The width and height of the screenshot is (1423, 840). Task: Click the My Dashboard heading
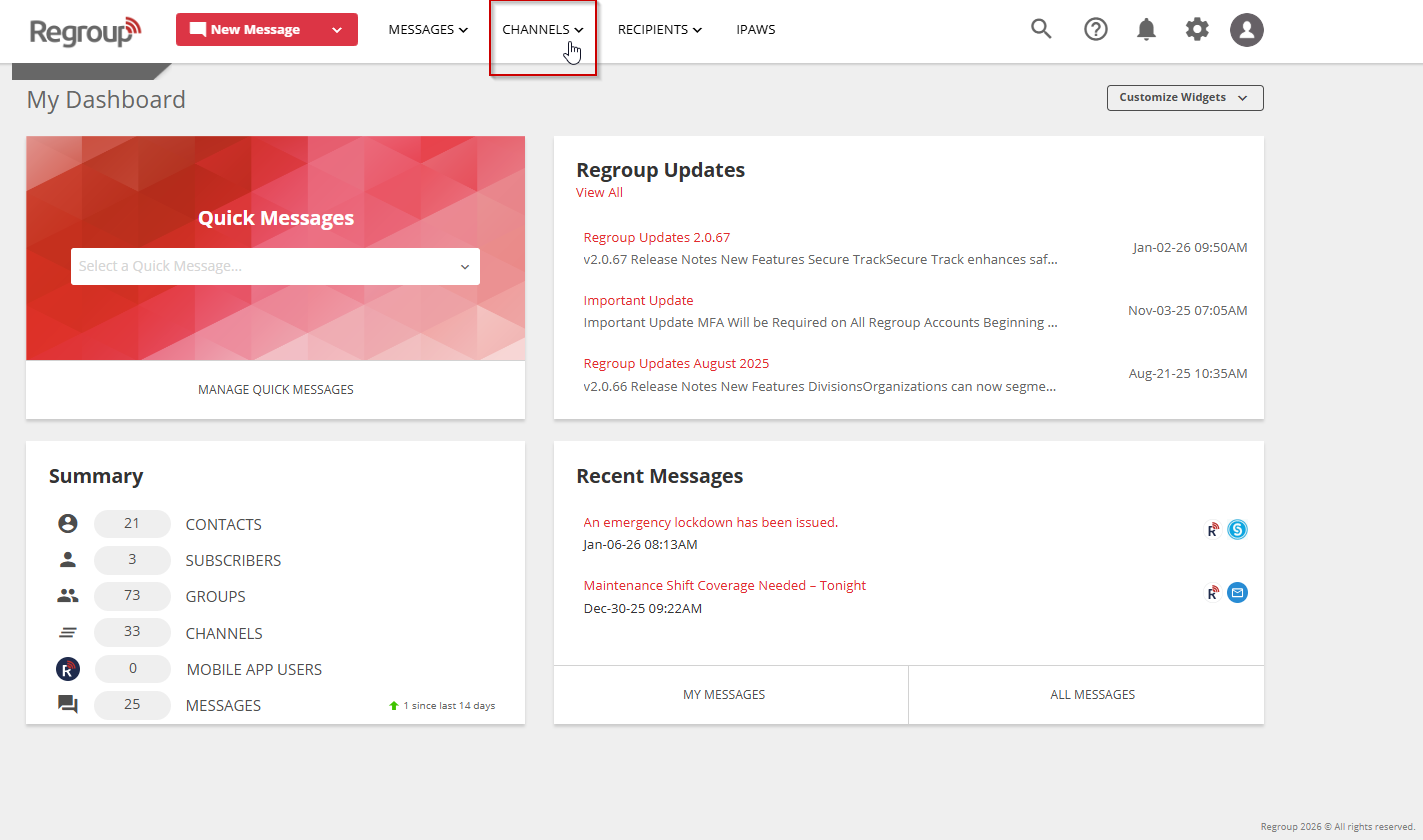[106, 100]
